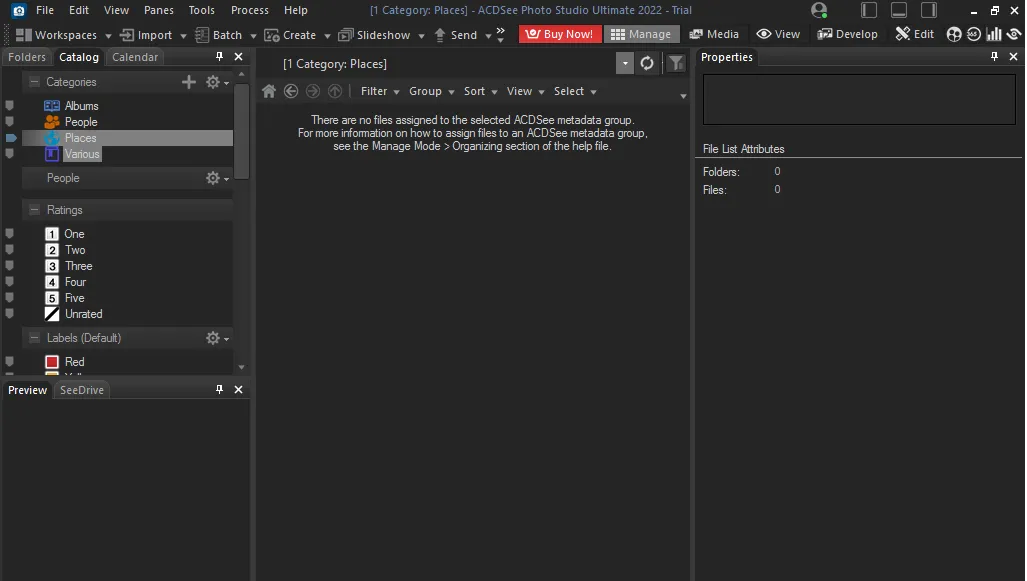Screen dimensions: 1027x581
Task: Click the orange People category icon
Action: [52, 122]
